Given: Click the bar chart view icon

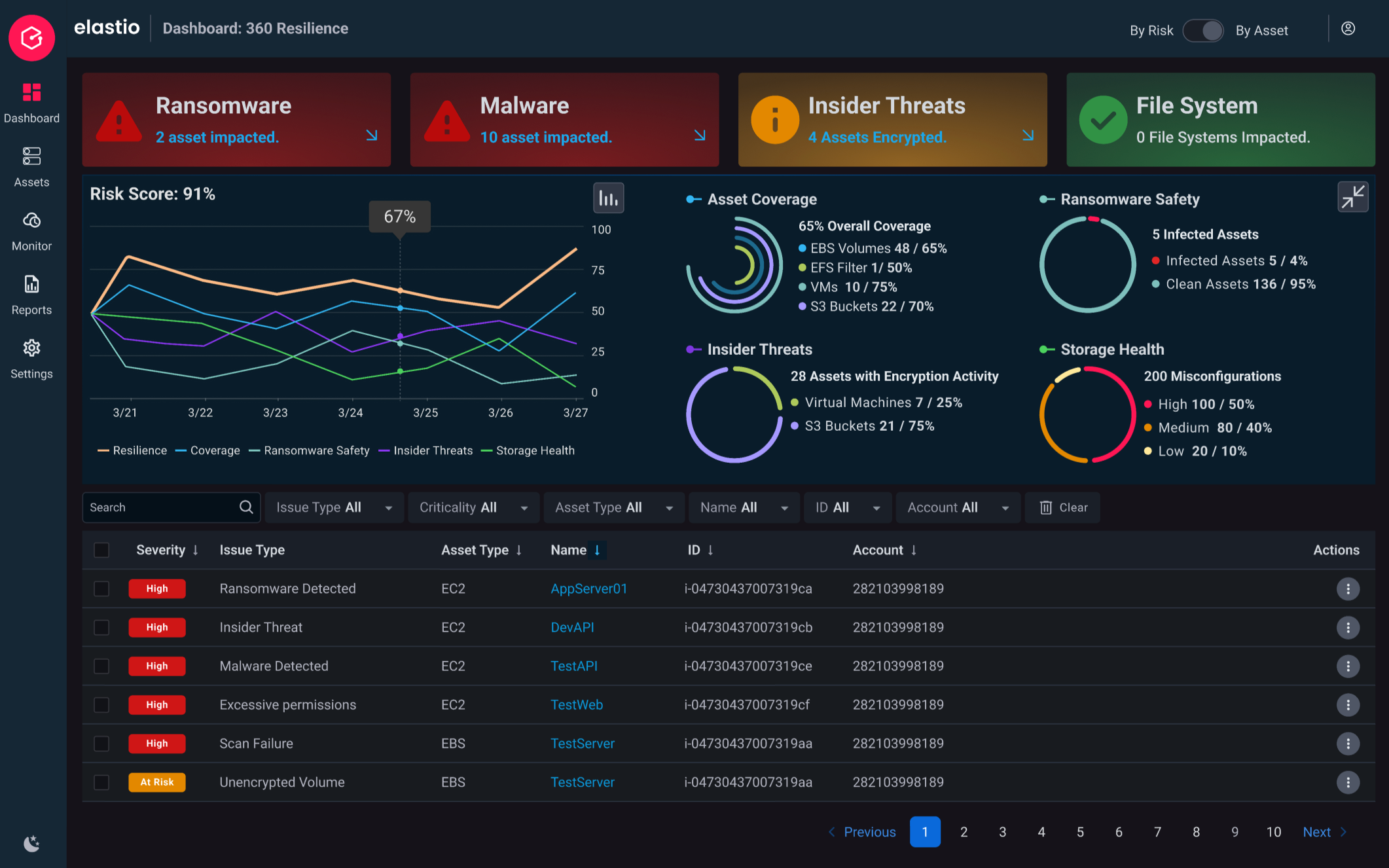Looking at the screenshot, I should 608,198.
